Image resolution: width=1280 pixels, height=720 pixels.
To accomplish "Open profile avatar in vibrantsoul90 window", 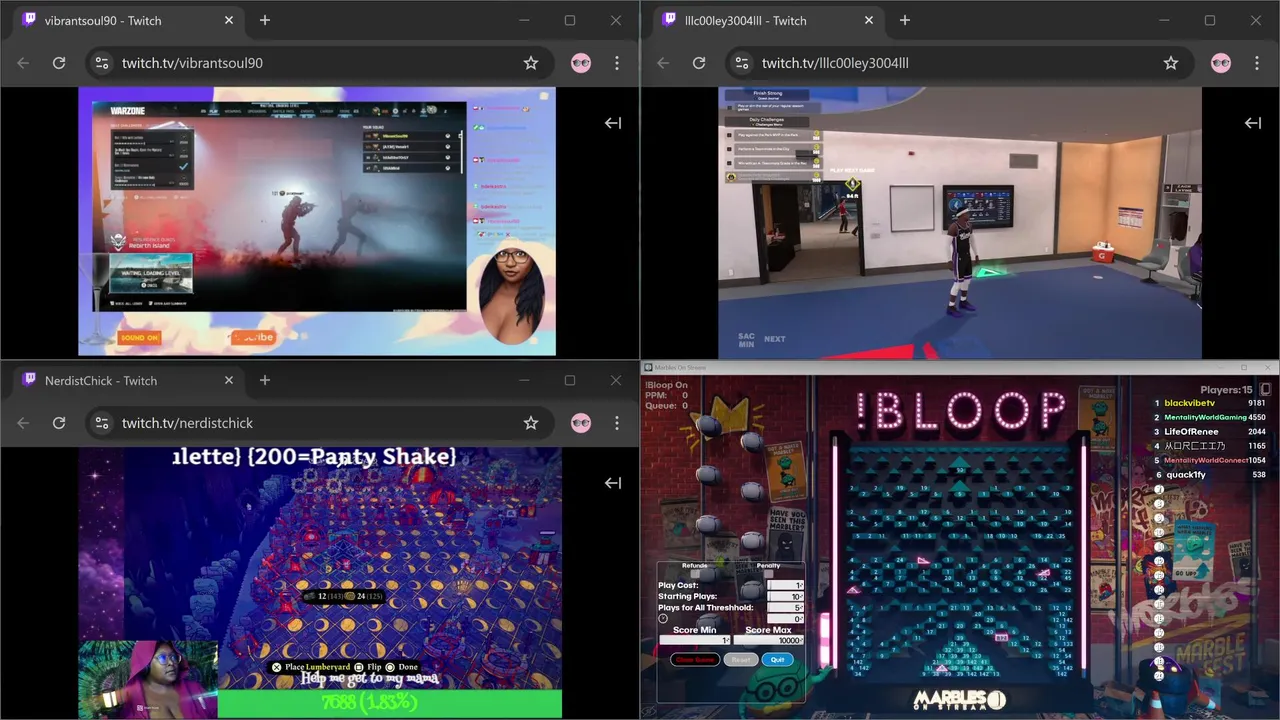I will click(x=581, y=63).
